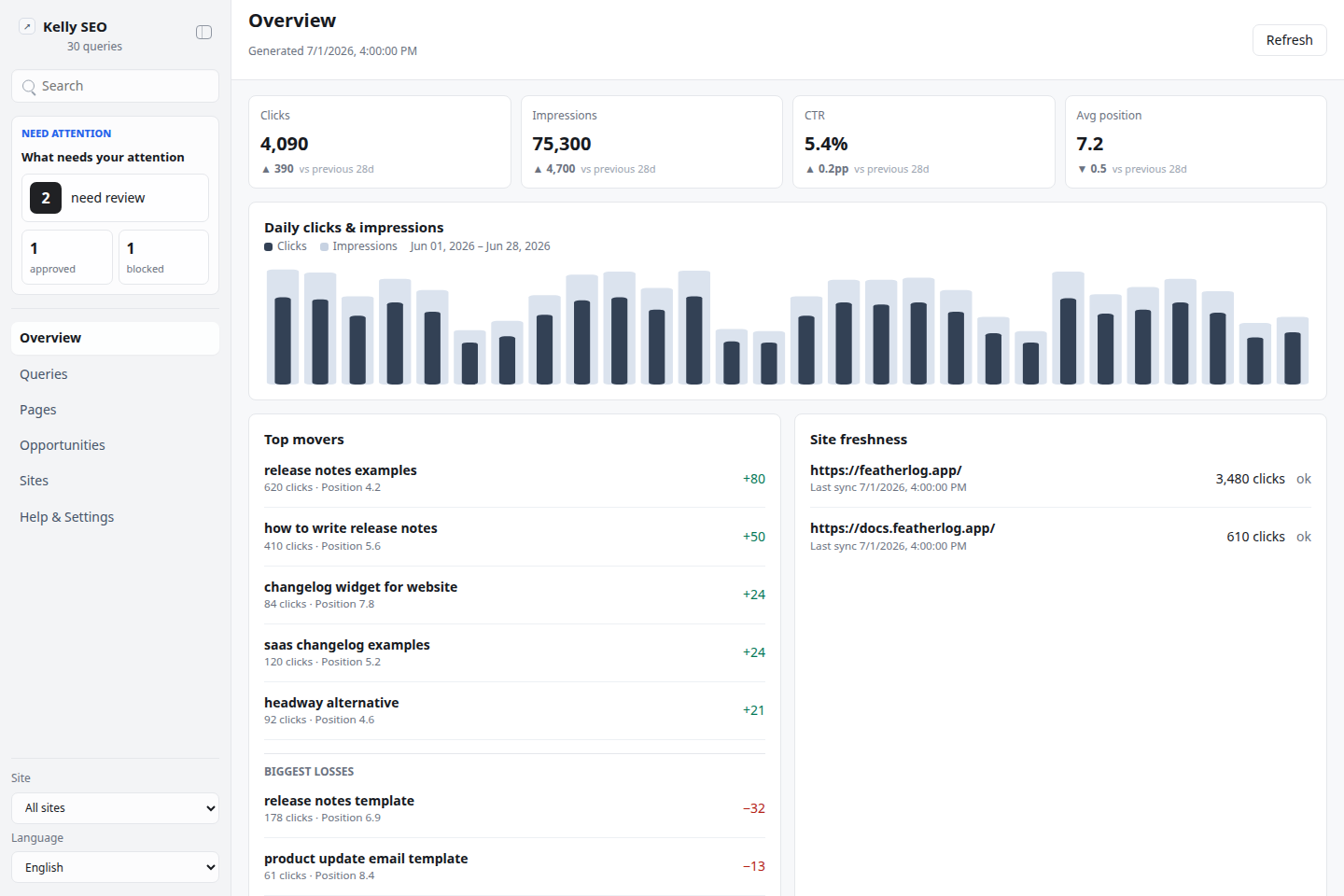Click the search magnifier icon

point(29,87)
